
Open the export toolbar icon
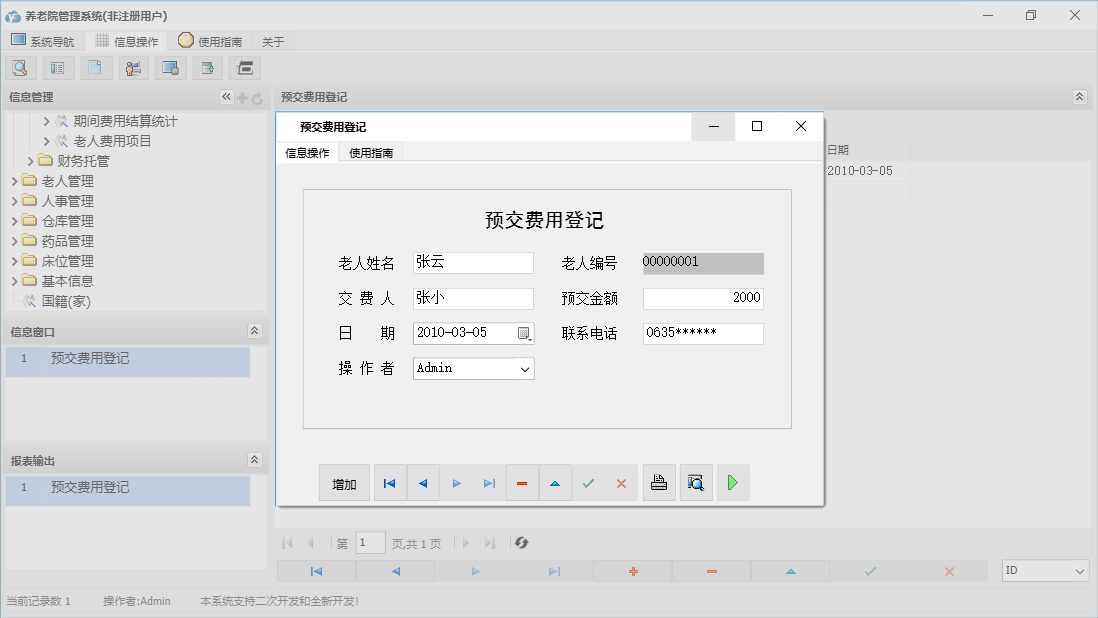point(207,67)
